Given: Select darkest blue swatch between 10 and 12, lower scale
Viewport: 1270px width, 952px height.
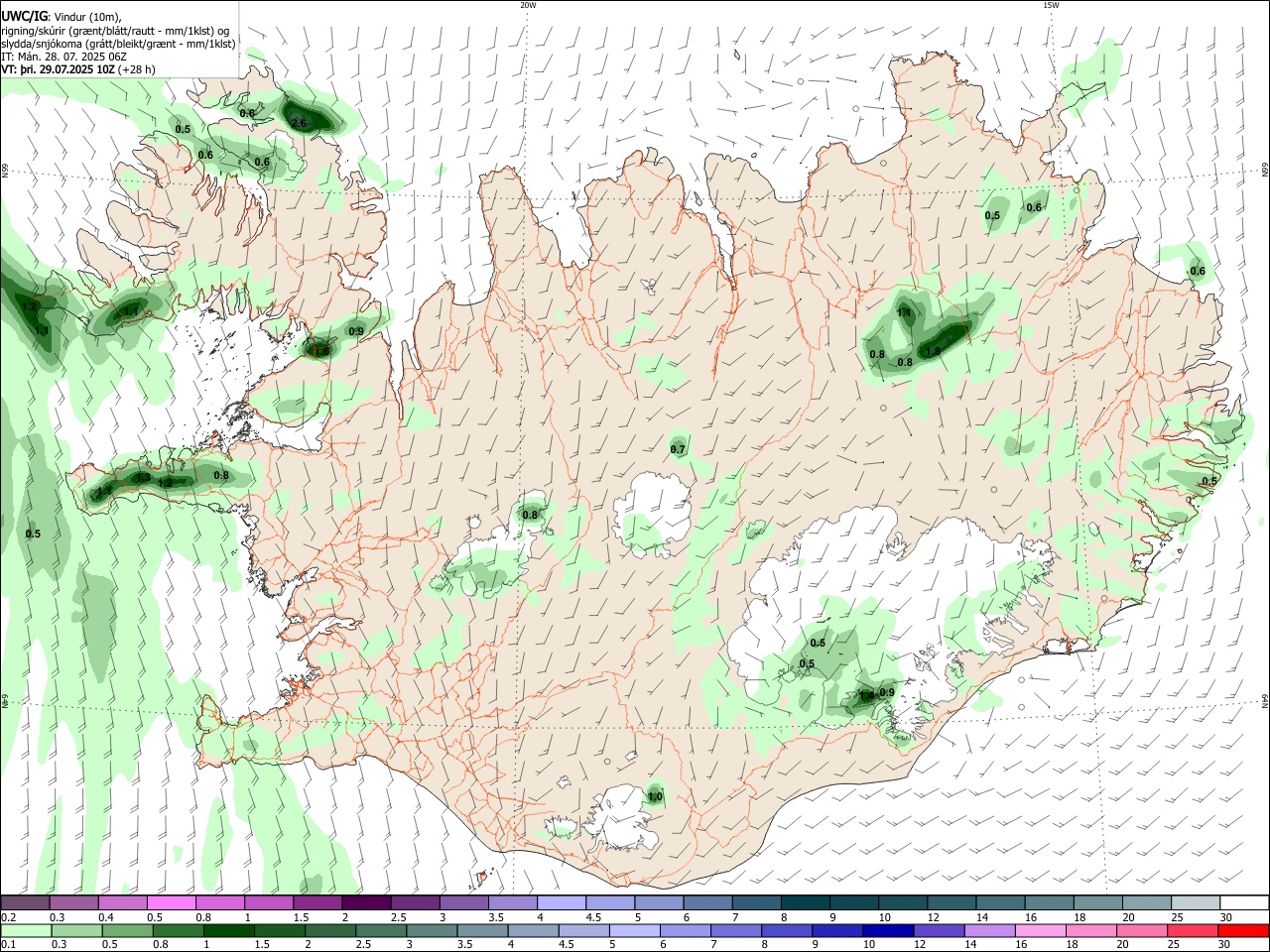Looking at the screenshot, I should pos(886,930).
